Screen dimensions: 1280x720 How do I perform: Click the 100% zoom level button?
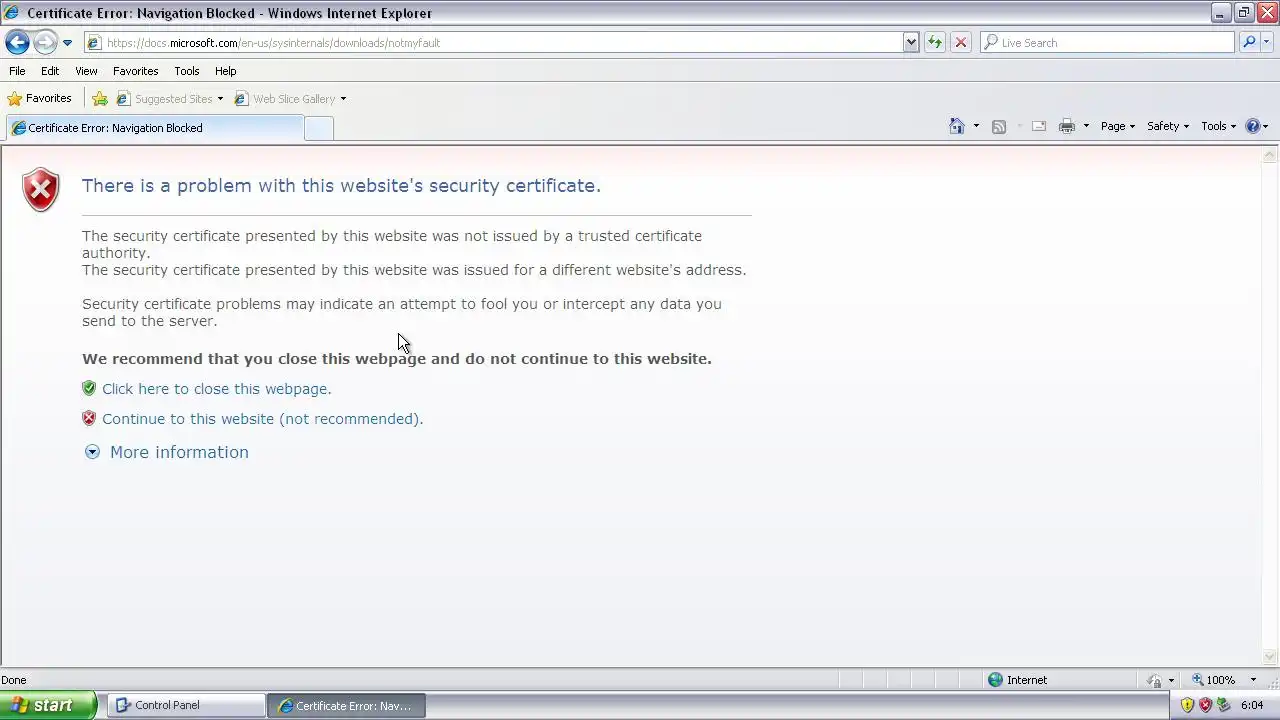pyautogui.click(x=1213, y=680)
